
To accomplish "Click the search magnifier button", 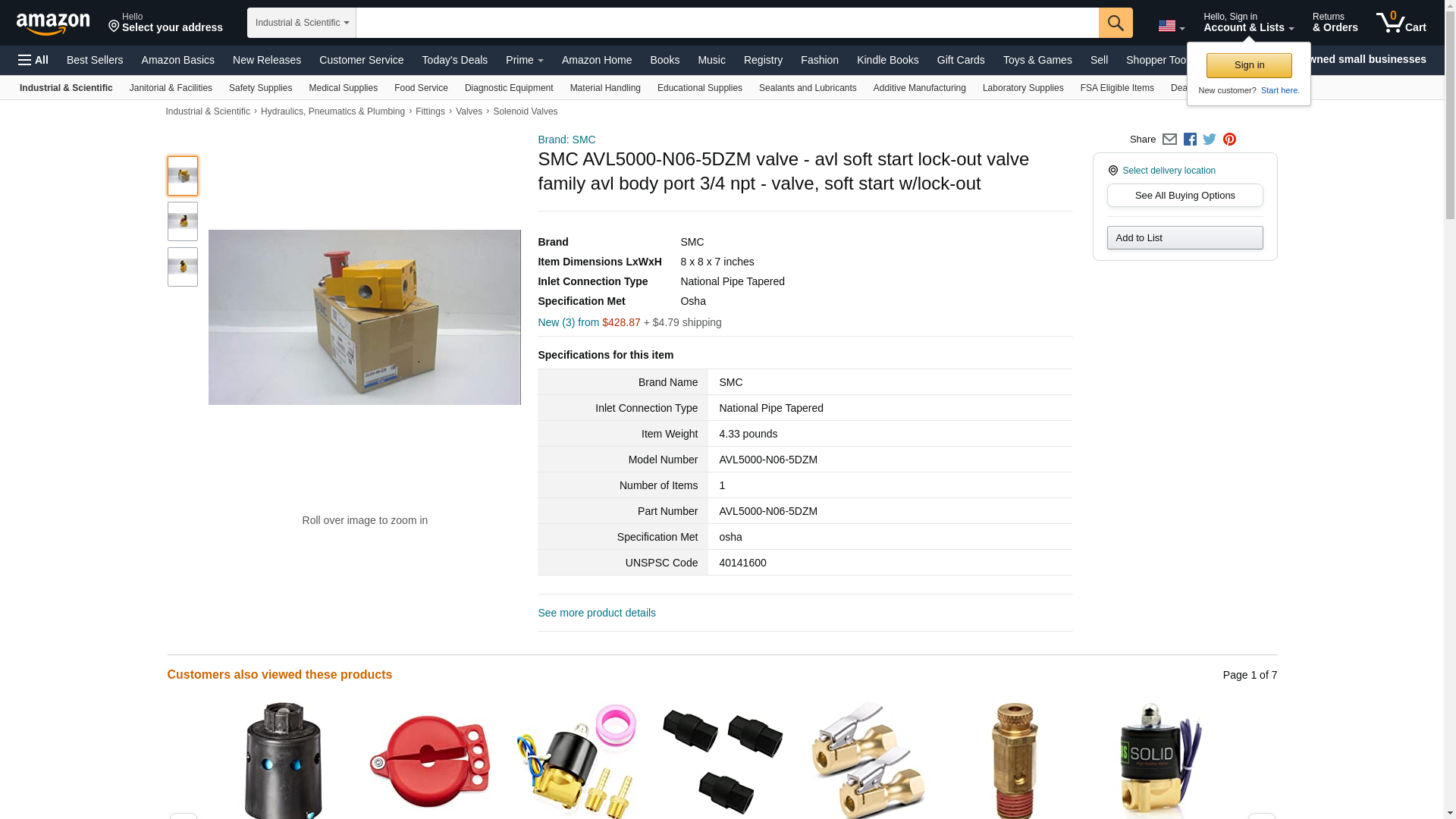I will 1116,23.
